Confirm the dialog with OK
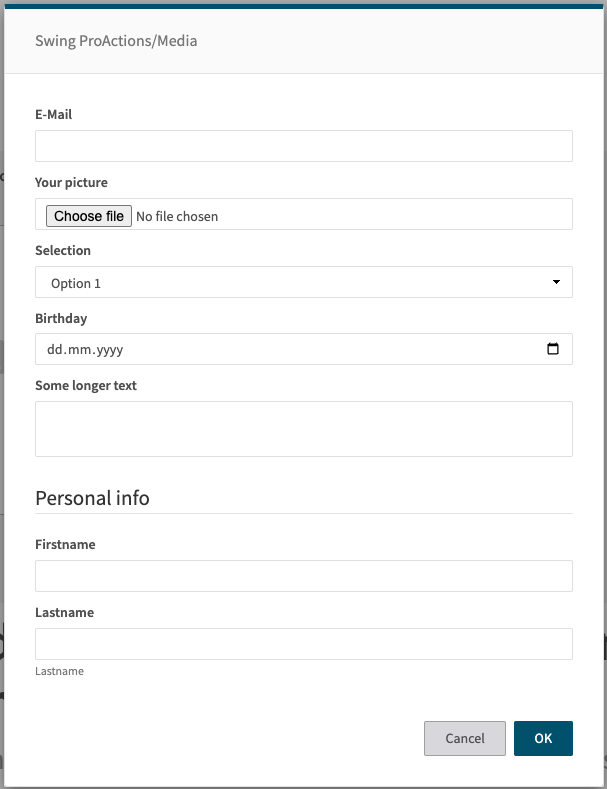This screenshot has width=607, height=789. (543, 738)
